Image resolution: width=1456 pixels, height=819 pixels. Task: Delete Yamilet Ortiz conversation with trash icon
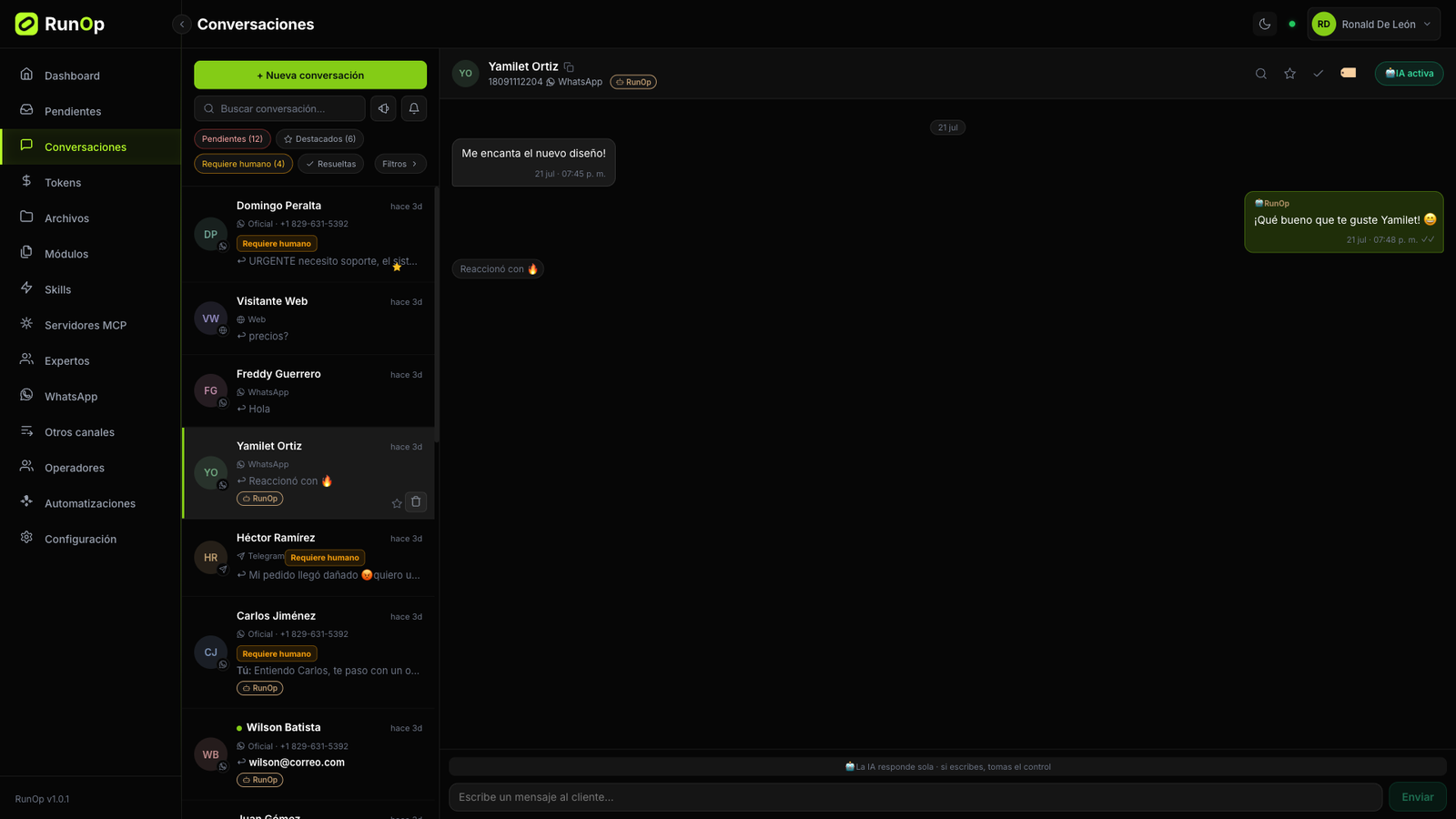(416, 501)
